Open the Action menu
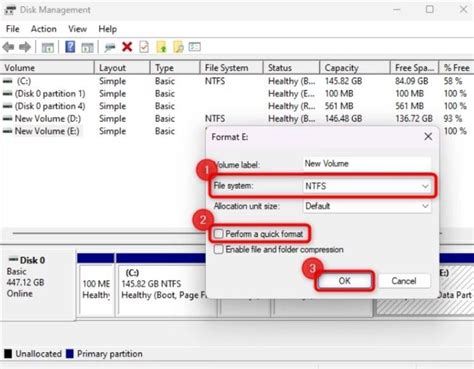 pos(44,29)
